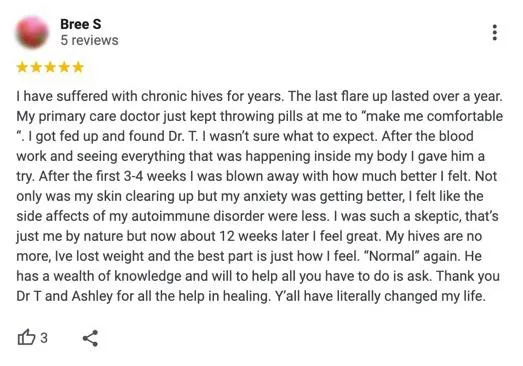Click the phrase "12 weeks later"
The image size is (523, 366).
coord(264,236)
